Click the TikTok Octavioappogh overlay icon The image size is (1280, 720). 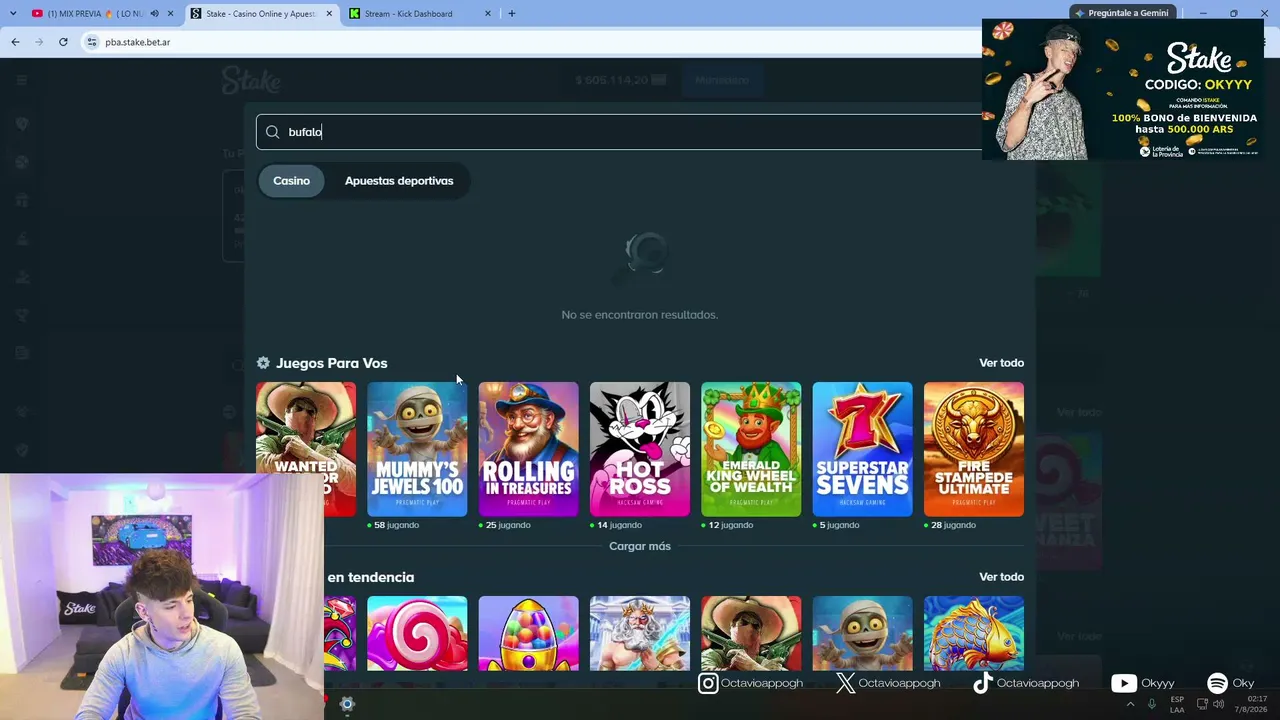983,683
